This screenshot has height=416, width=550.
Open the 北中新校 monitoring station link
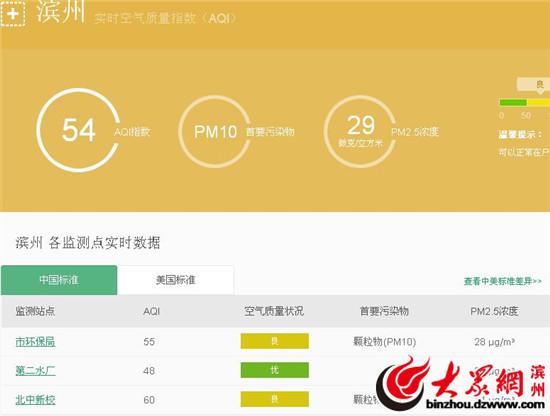[x=35, y=400]
